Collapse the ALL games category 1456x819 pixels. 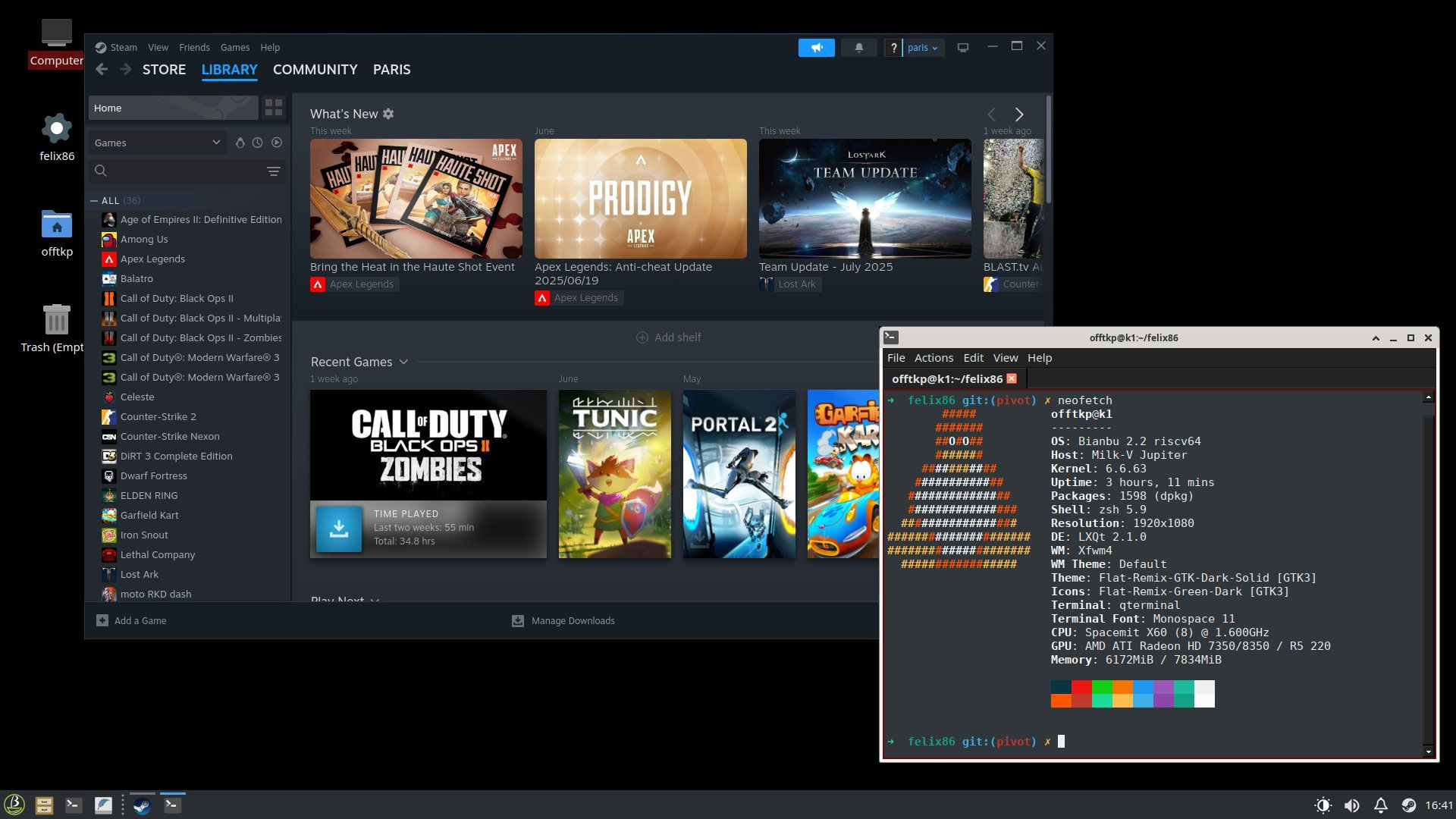tap(94, 201)
